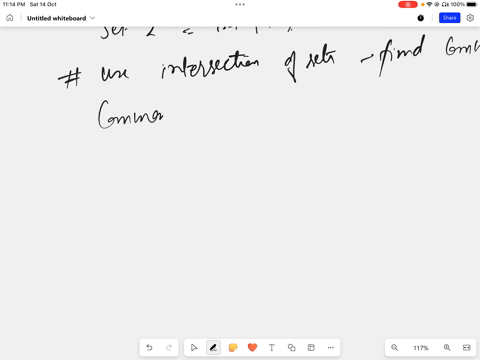
Task: Add a sticky note
Action: [233, 348]
